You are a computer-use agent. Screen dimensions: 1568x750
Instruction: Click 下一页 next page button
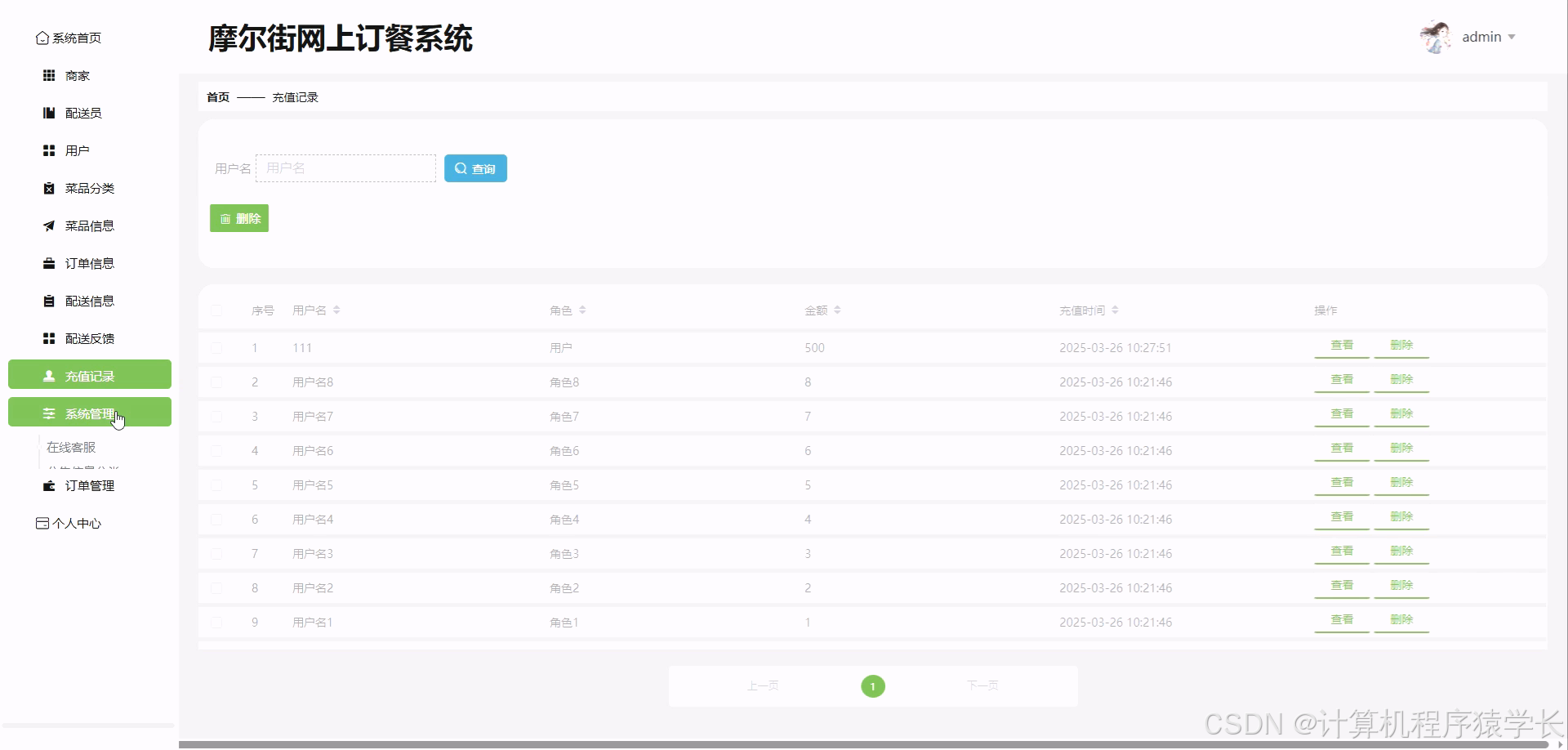[982, 685]
